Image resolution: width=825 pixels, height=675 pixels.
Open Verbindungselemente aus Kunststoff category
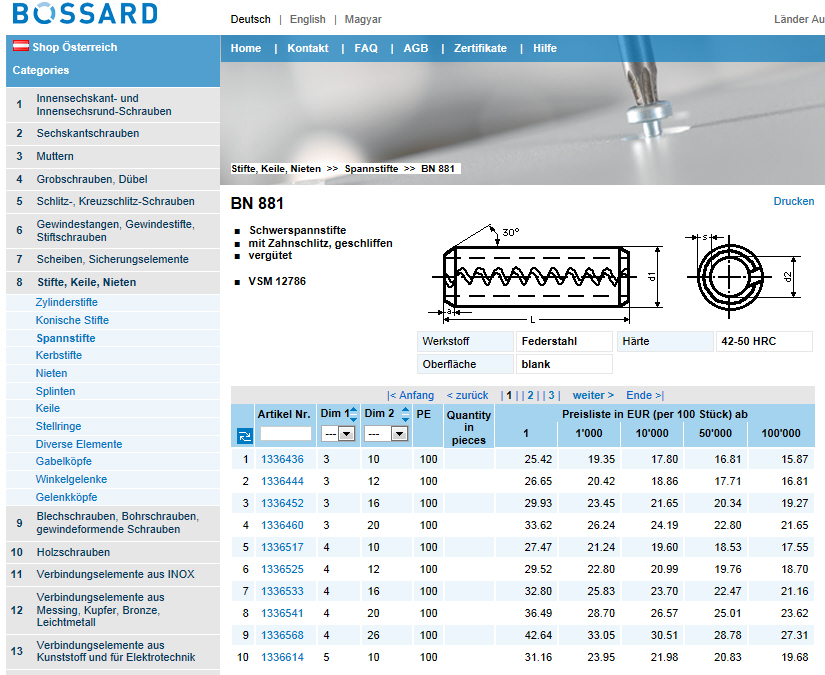(x=116, y=651)
